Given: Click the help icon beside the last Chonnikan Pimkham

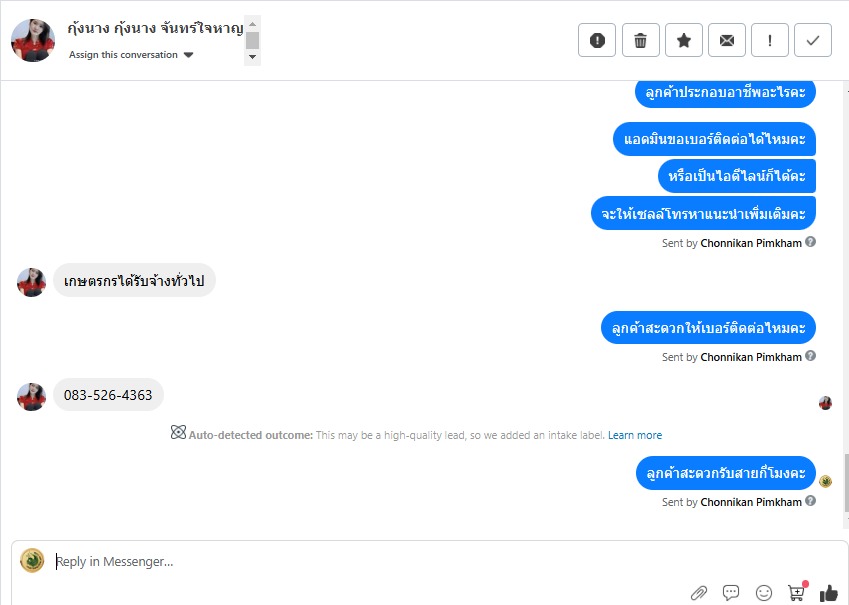Looking at the screenshot, I should coord(810,501).
